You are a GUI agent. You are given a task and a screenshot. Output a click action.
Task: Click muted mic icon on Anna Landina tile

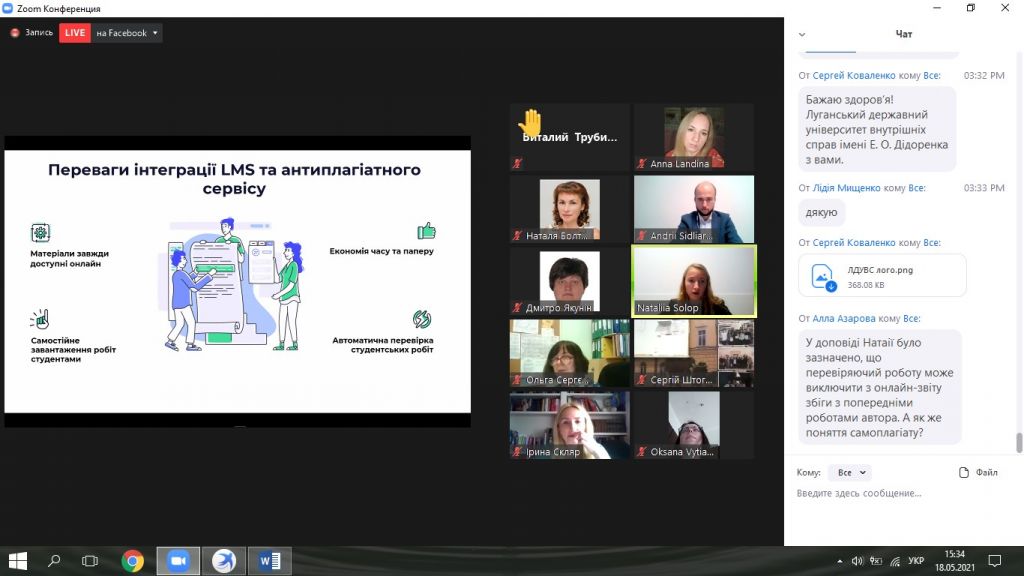click(642, 164)
